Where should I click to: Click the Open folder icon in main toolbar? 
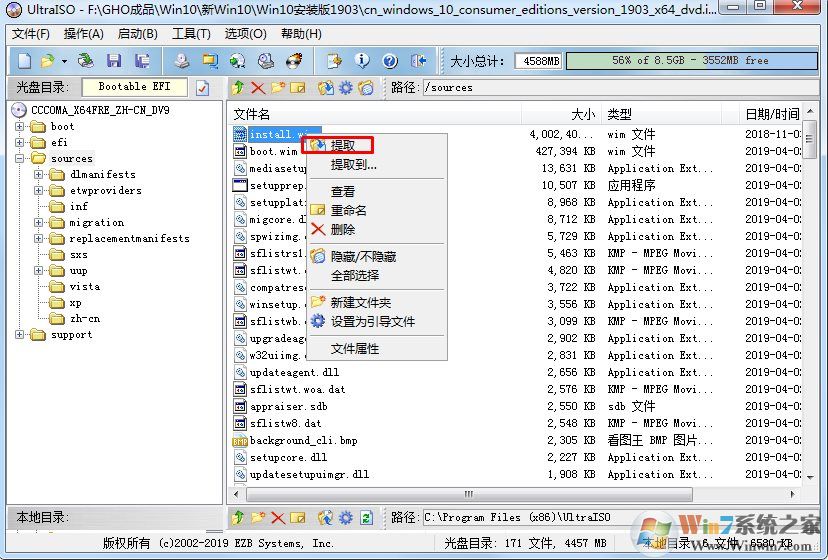click(x=48, y=61)
